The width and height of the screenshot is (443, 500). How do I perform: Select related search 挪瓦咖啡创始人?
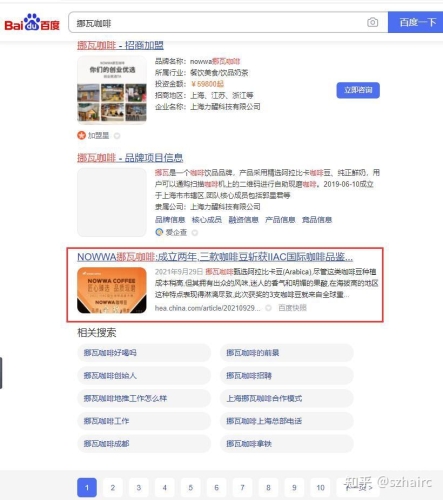(144, 376)
